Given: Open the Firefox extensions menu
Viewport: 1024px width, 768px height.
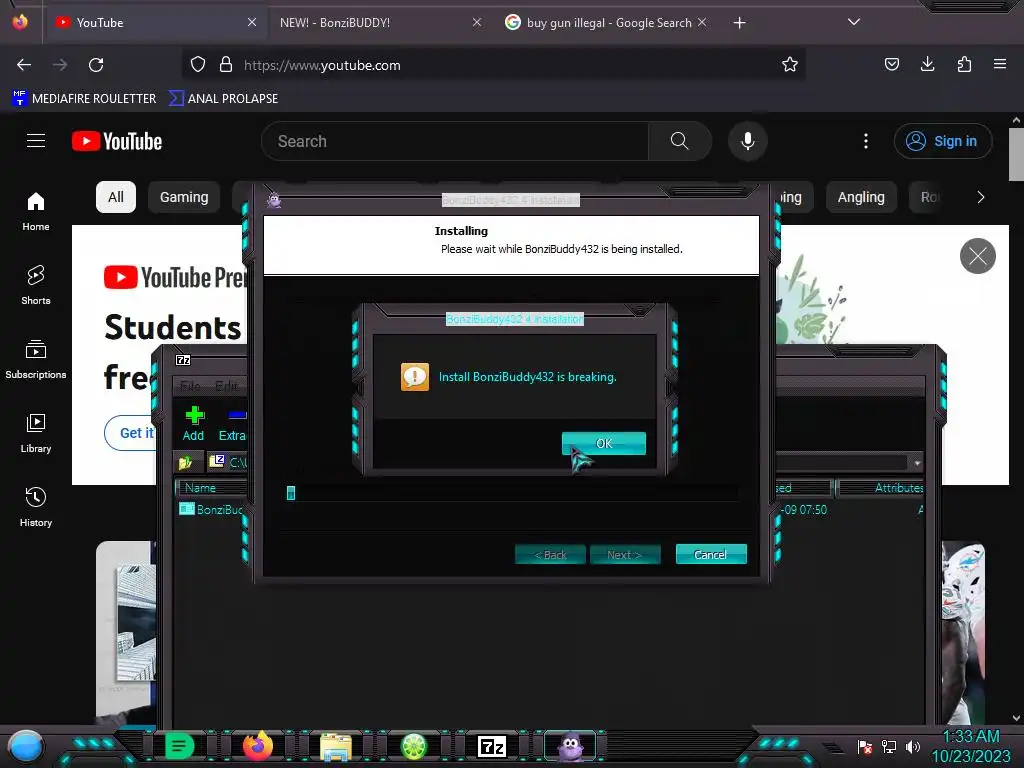Looking at the screenshot, I should (964, 64).
